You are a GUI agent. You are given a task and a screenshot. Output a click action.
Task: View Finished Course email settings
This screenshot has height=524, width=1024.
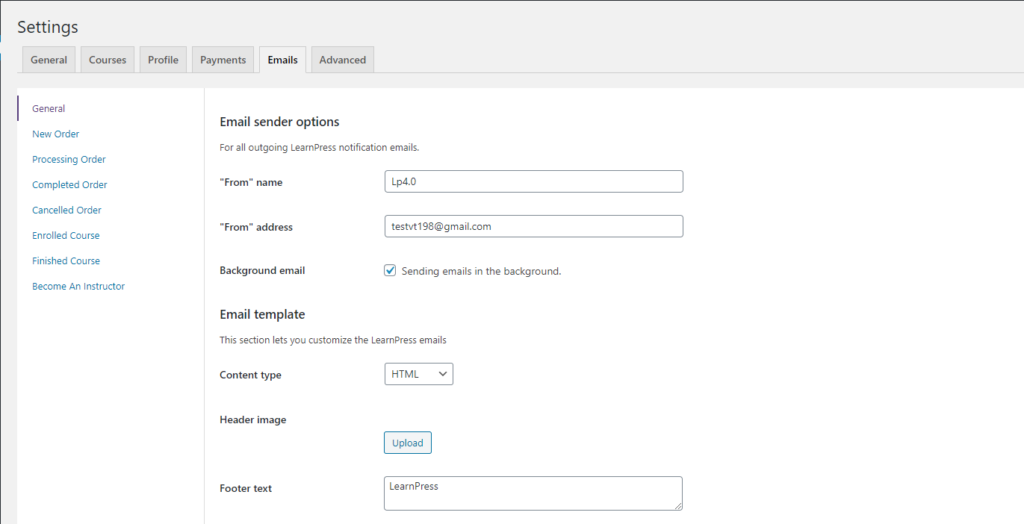pos(66,261)
